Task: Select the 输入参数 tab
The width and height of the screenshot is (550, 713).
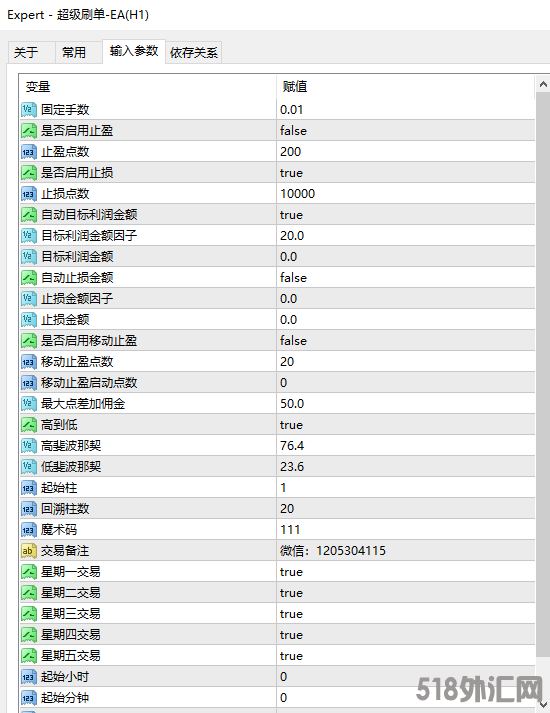Action: point(134,51)
